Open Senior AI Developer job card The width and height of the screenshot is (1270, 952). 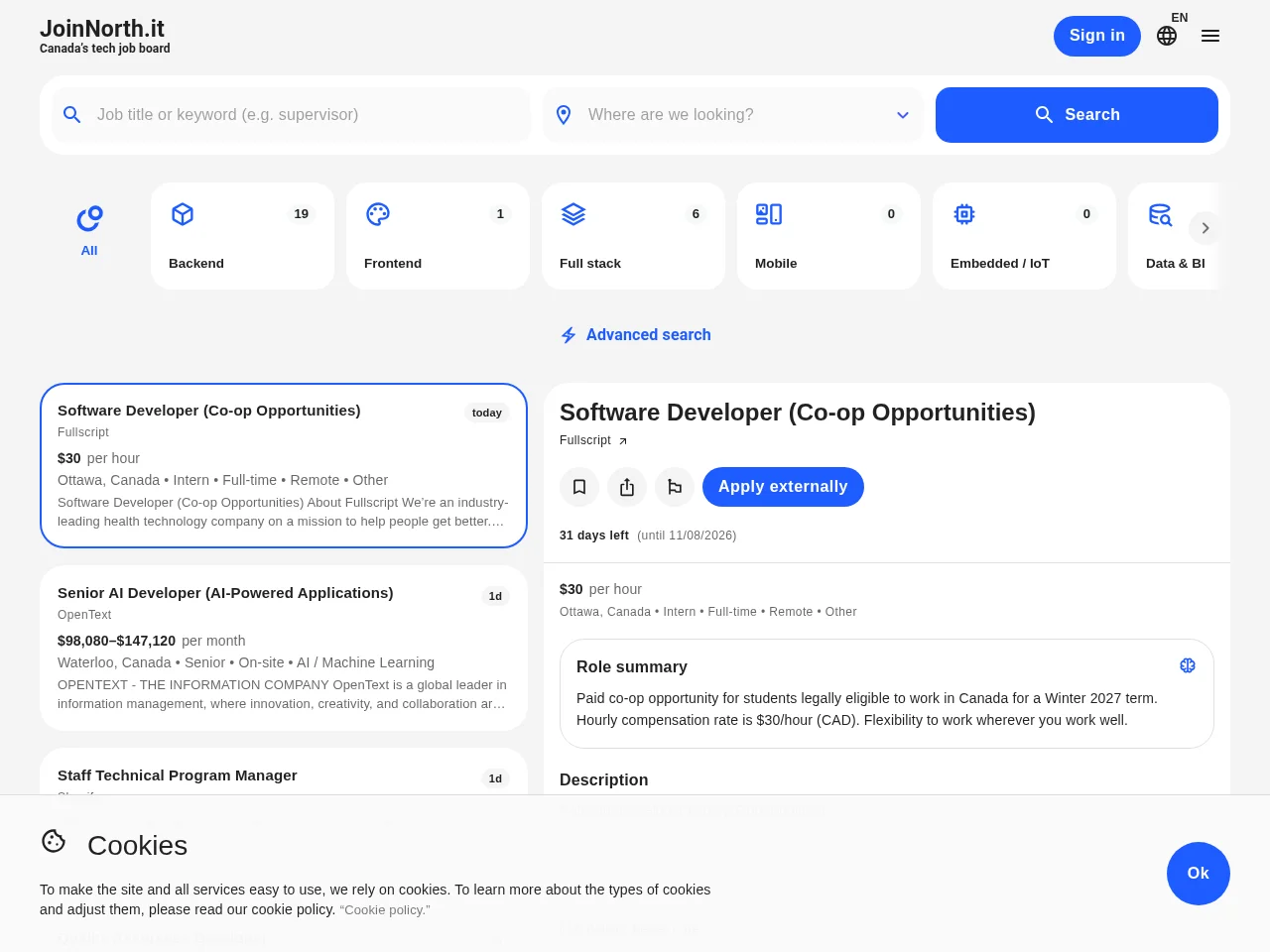(284, 649)
